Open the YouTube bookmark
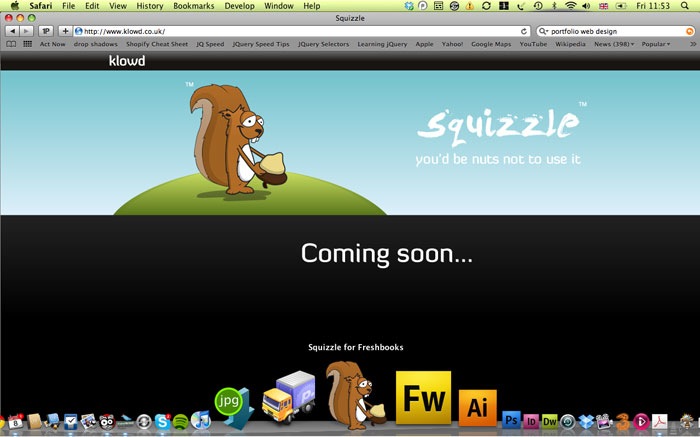700x437 pixels. 533,44
